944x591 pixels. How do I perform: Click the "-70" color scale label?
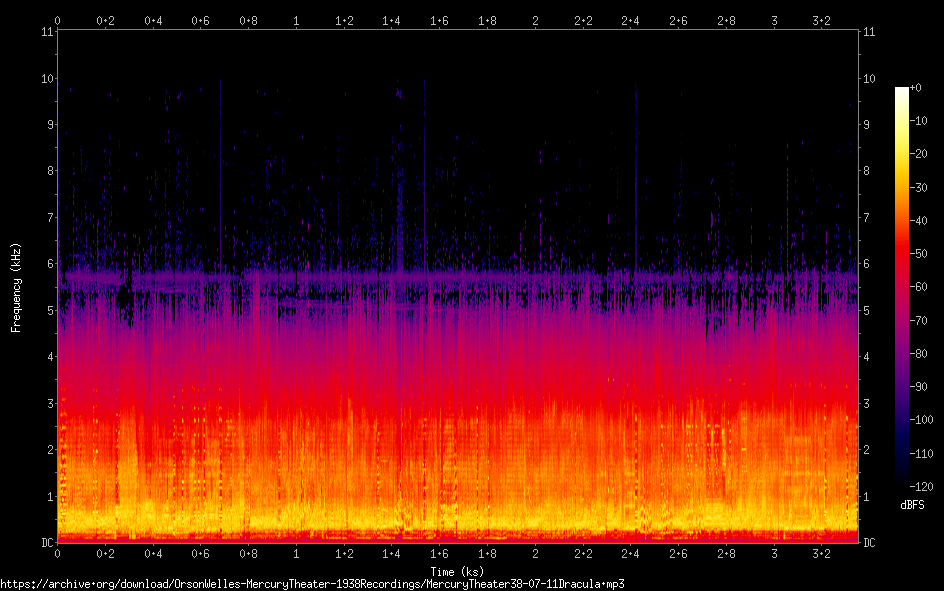coord(918,321)
